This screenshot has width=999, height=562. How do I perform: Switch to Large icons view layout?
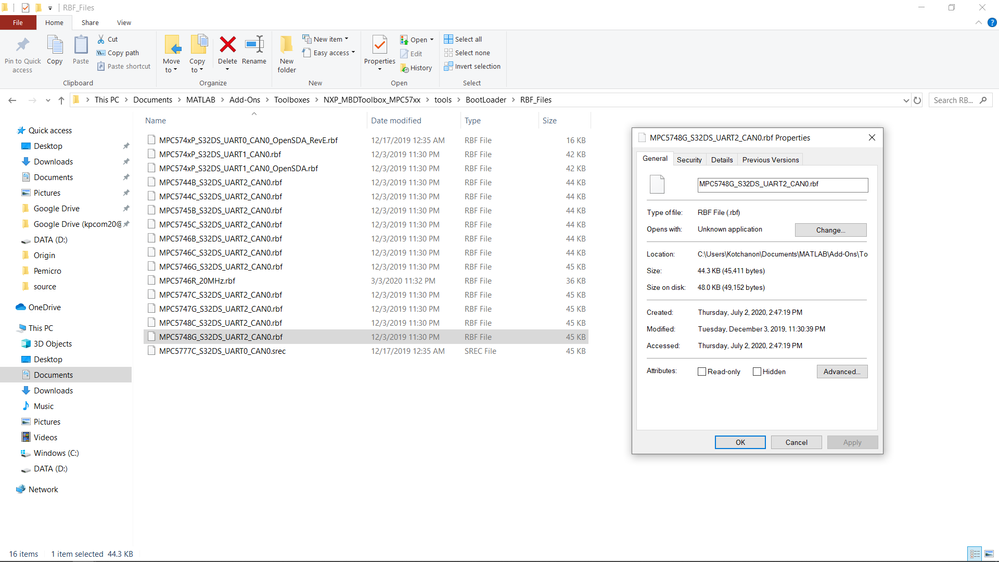989,554
